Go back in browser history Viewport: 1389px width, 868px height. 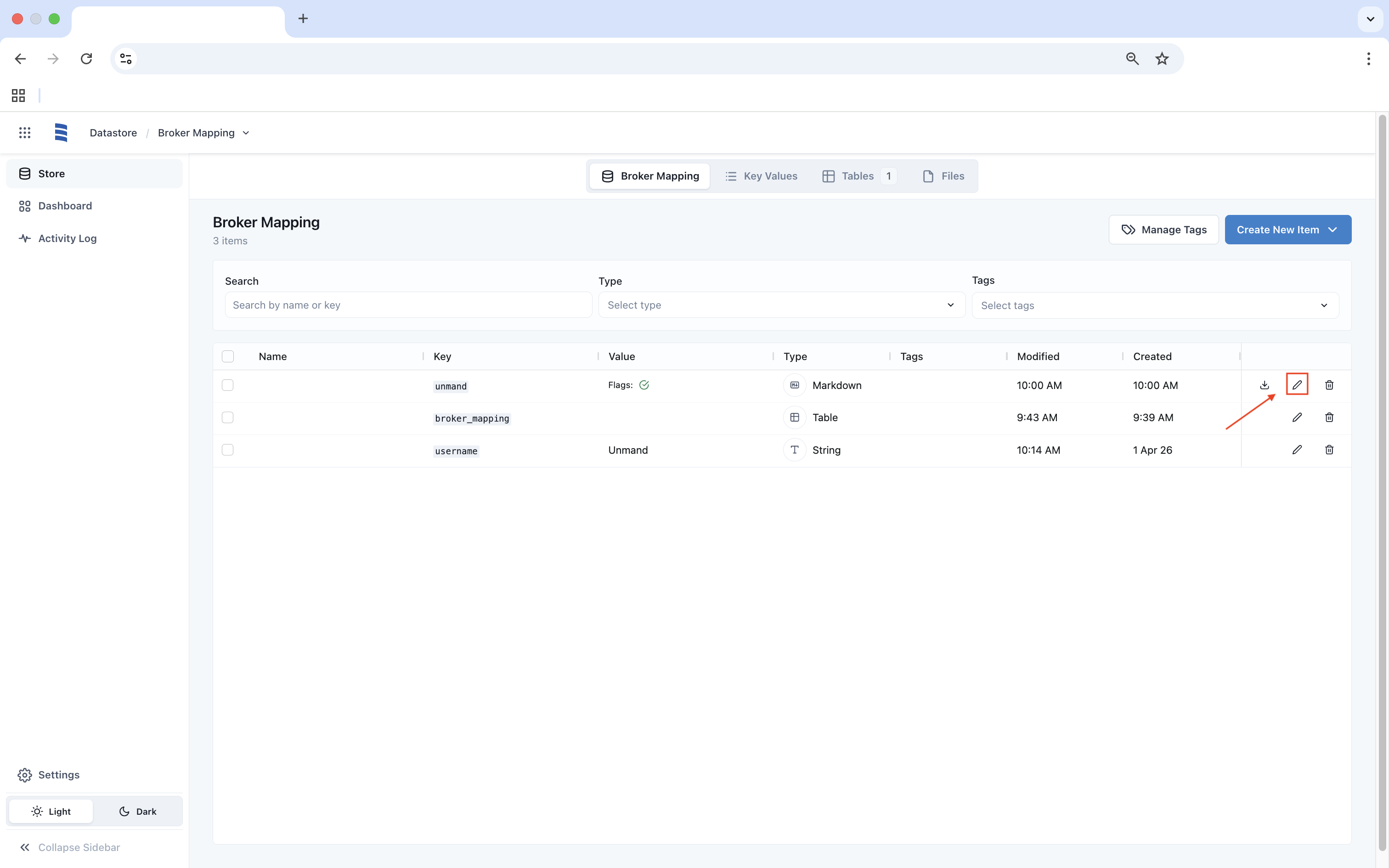pos(21,59)
